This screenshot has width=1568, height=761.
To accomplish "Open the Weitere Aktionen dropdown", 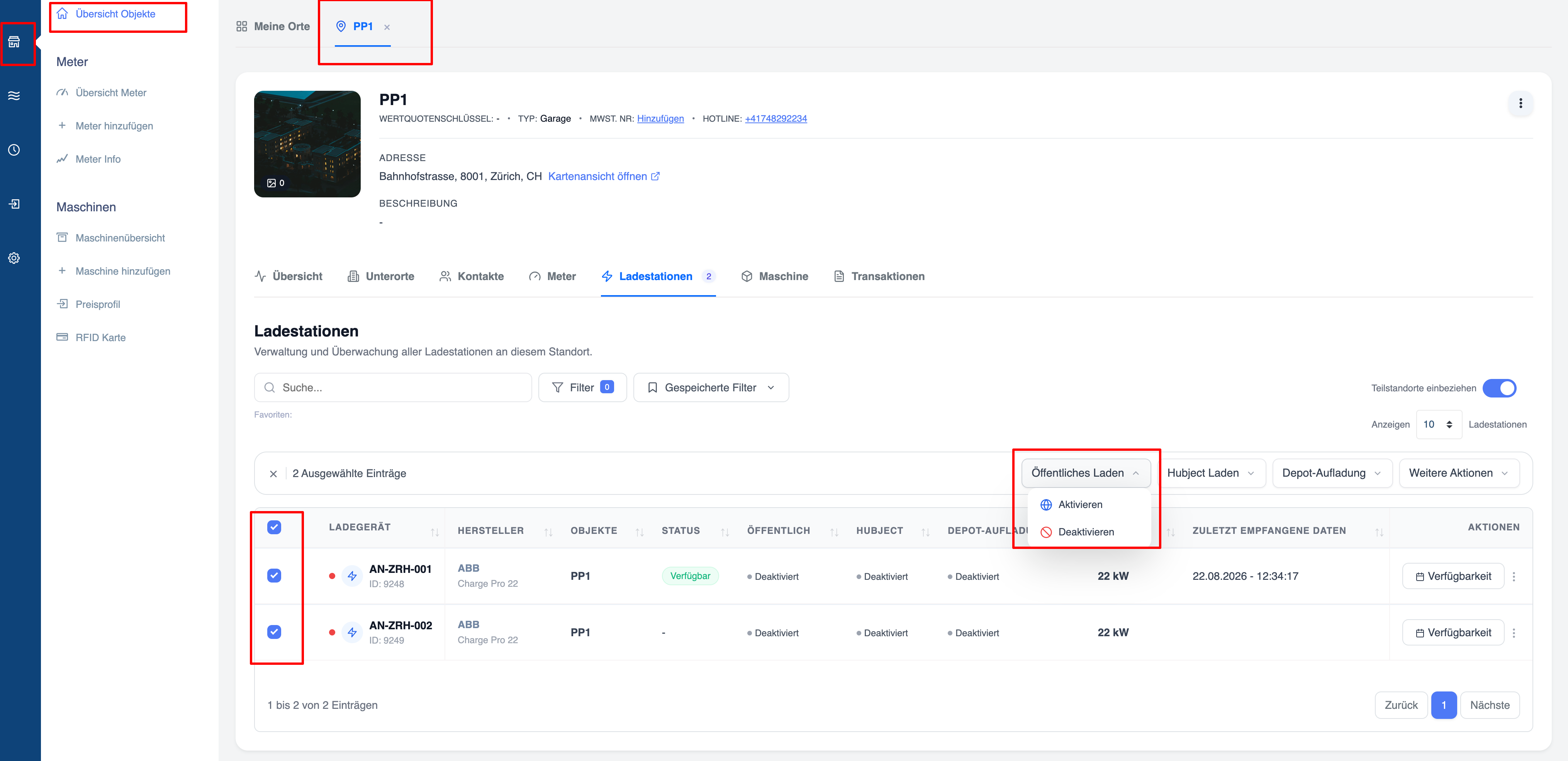I will click(x=1458, y=473).
